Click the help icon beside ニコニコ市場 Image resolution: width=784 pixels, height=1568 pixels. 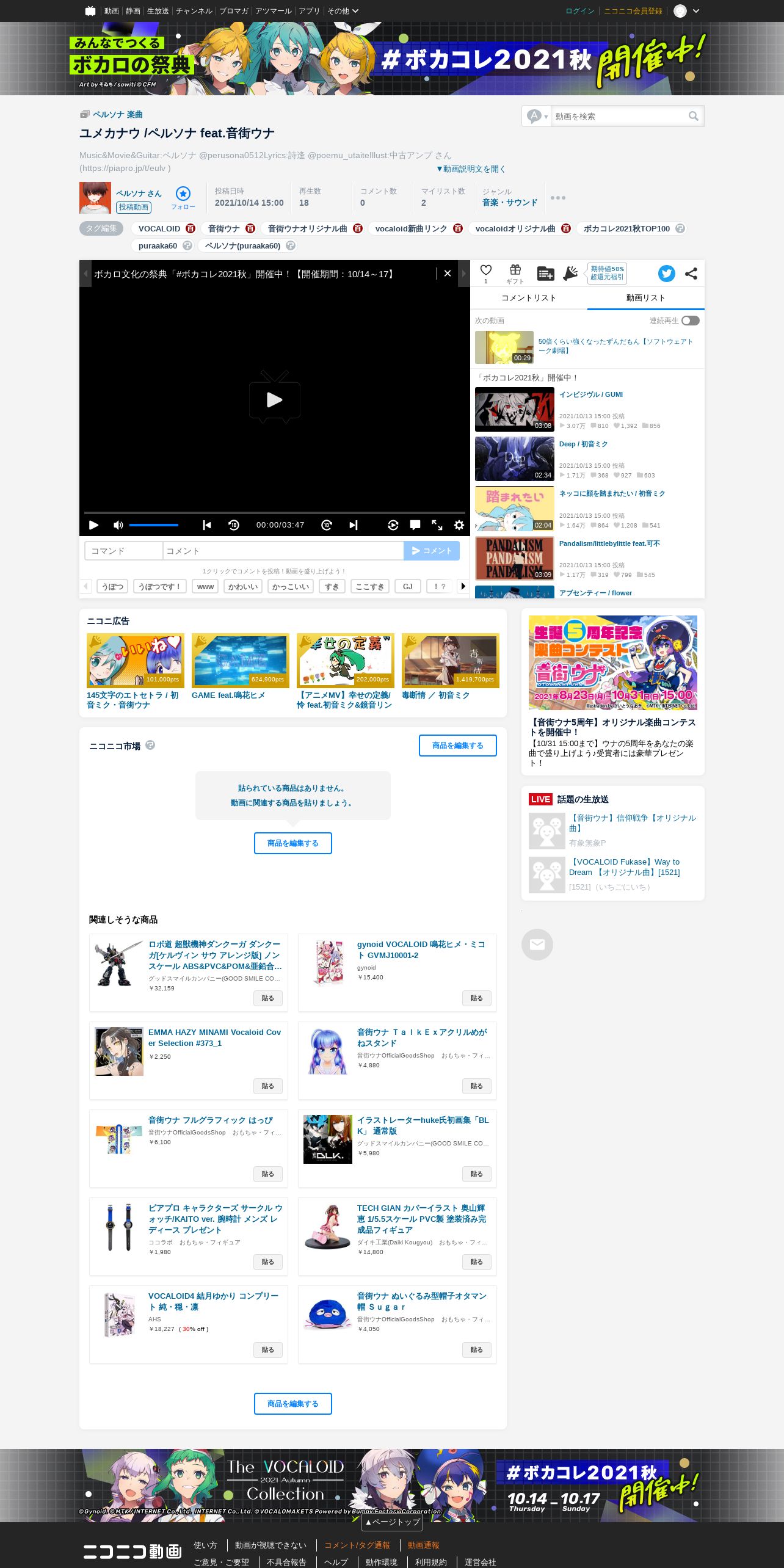click(x=150, y=745)
